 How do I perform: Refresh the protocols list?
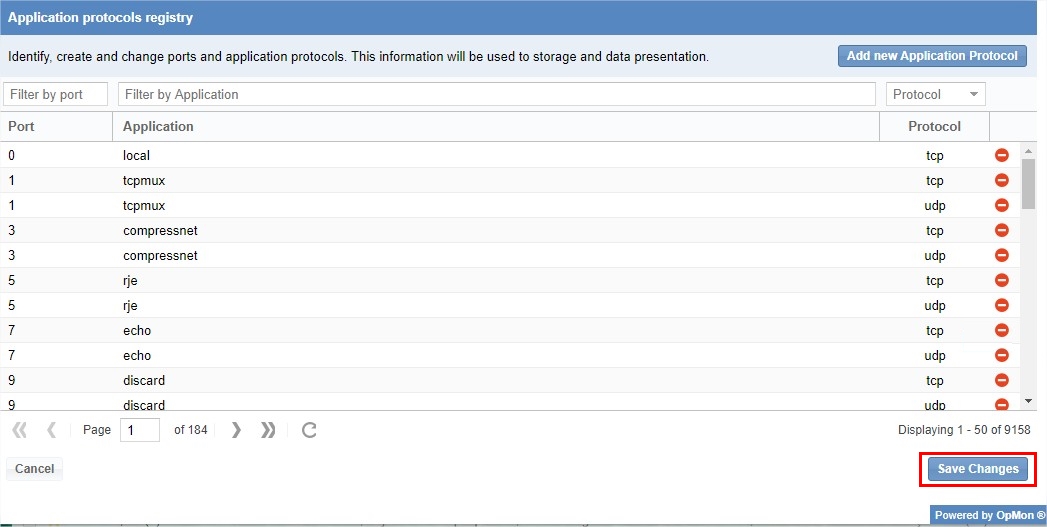(x=310, y=430)
